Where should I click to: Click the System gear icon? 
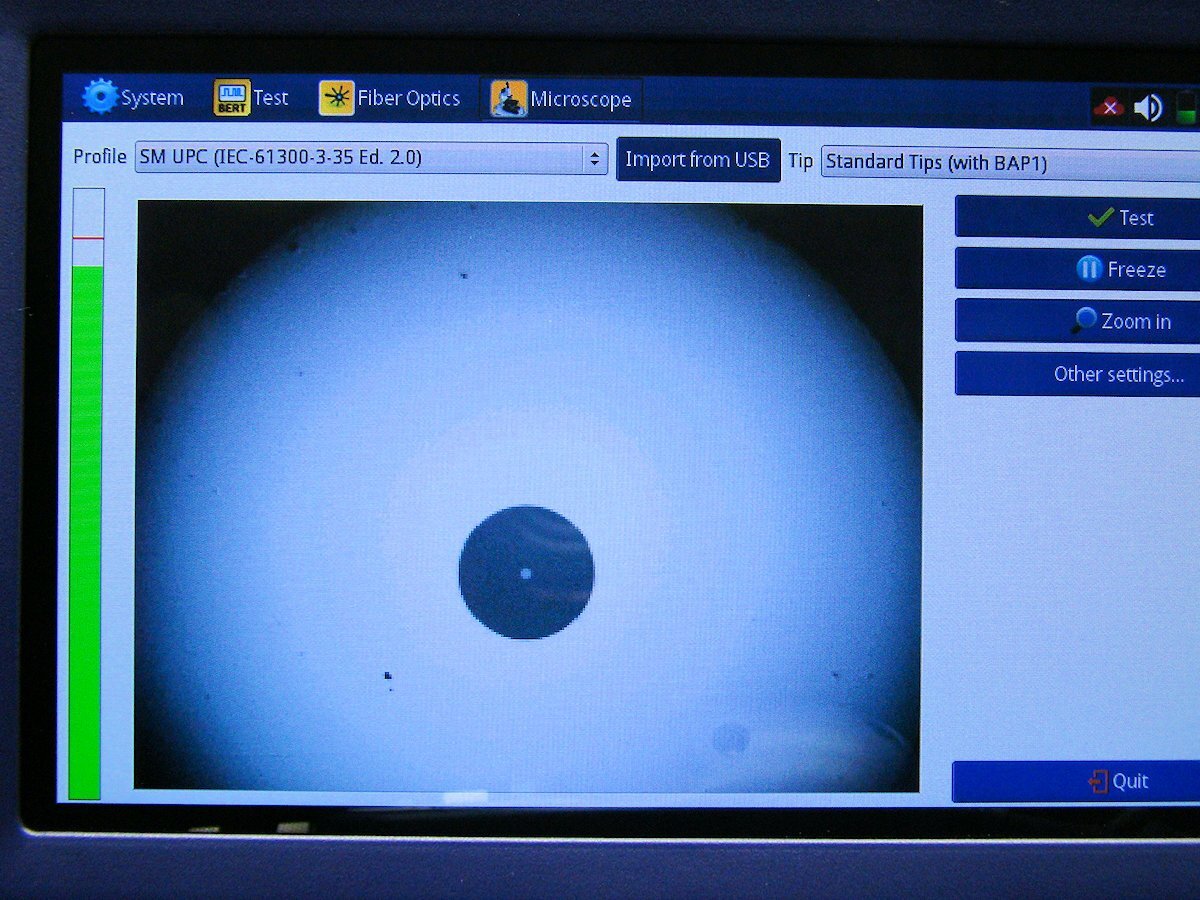pyautogui.click(x=99, y=97)
